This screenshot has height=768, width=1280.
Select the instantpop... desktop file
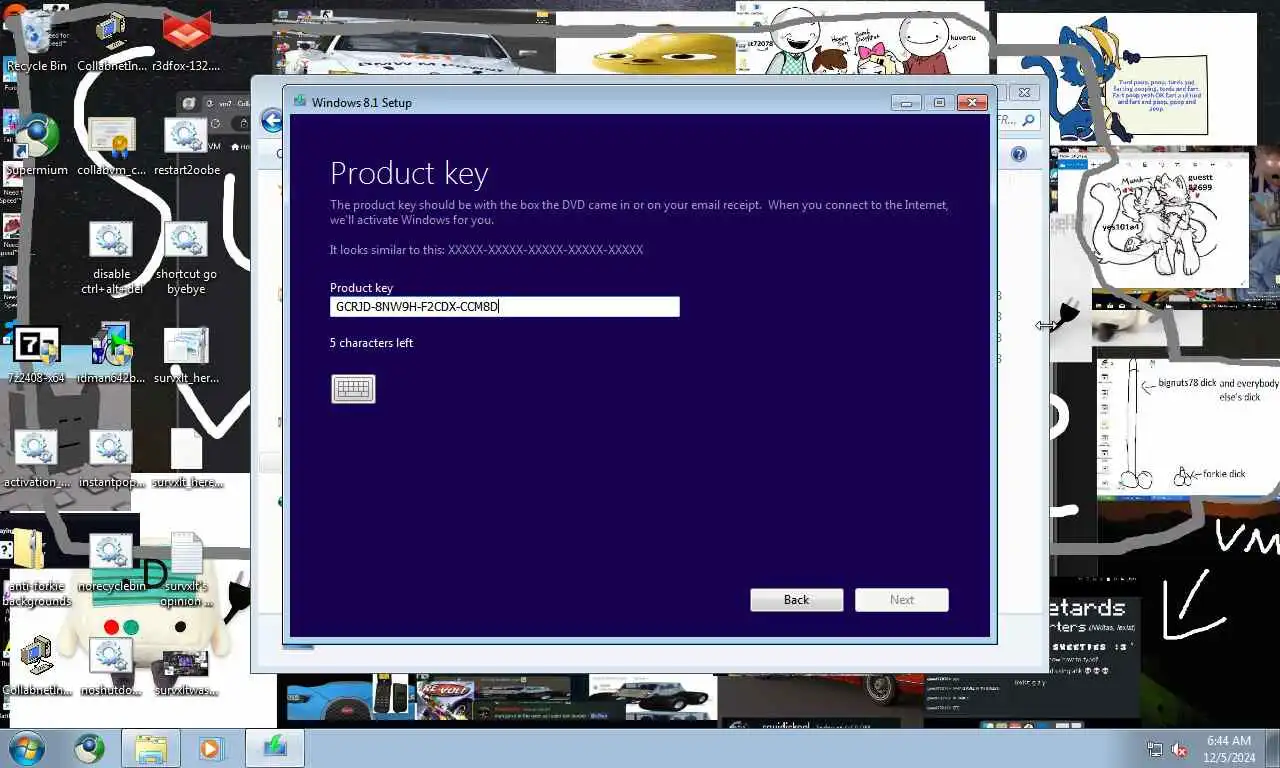coord(111,458)
